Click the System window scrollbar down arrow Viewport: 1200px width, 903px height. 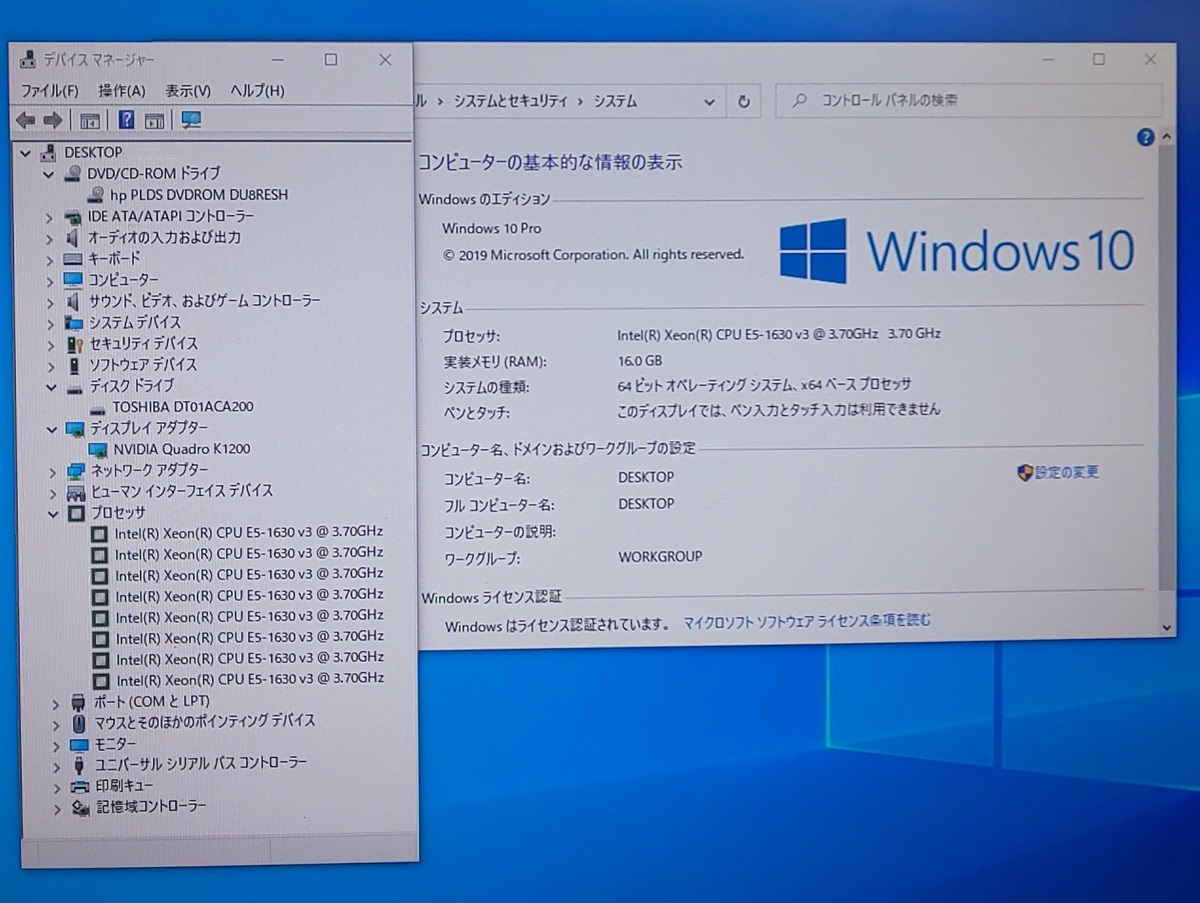pyautogui.click(x=1167, y=627)
